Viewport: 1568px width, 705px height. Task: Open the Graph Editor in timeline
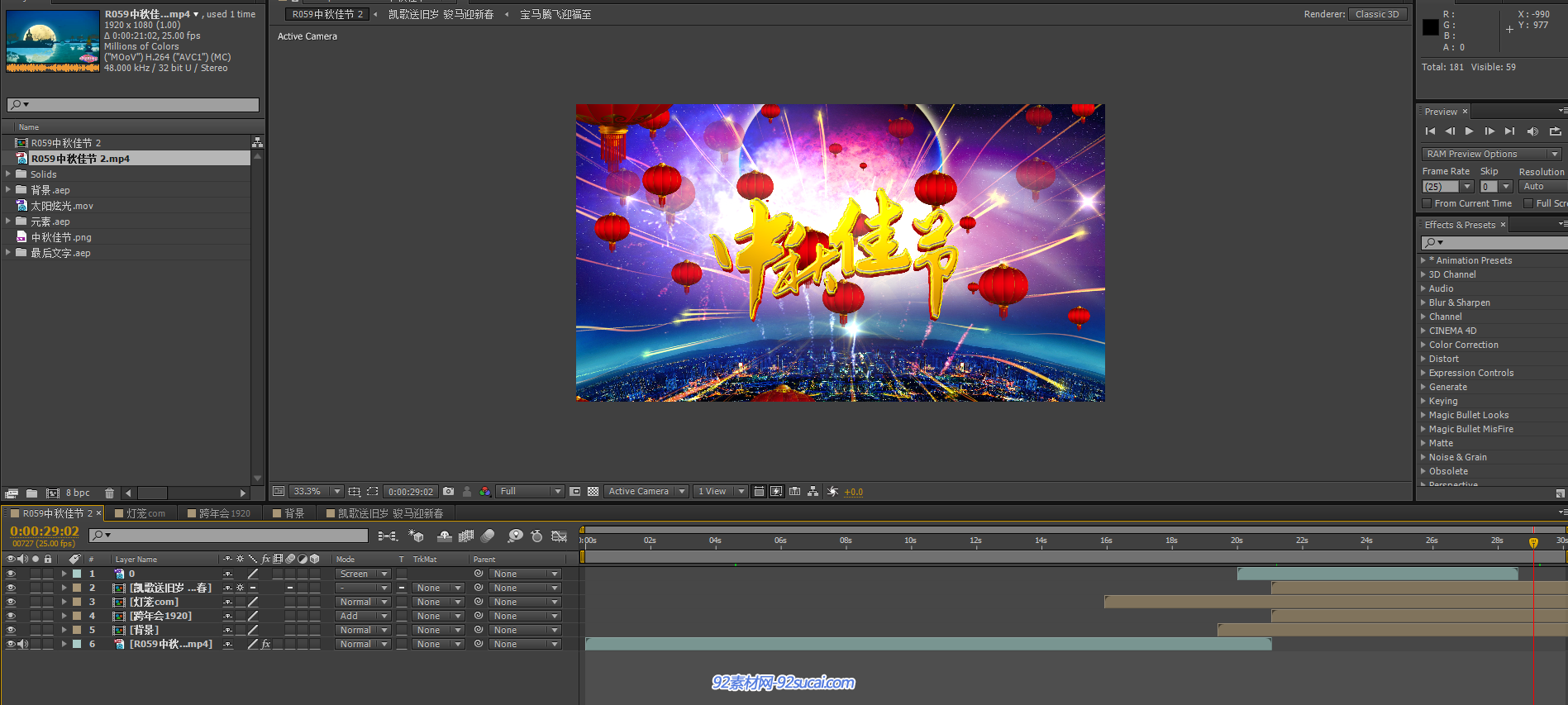(560, 536)
